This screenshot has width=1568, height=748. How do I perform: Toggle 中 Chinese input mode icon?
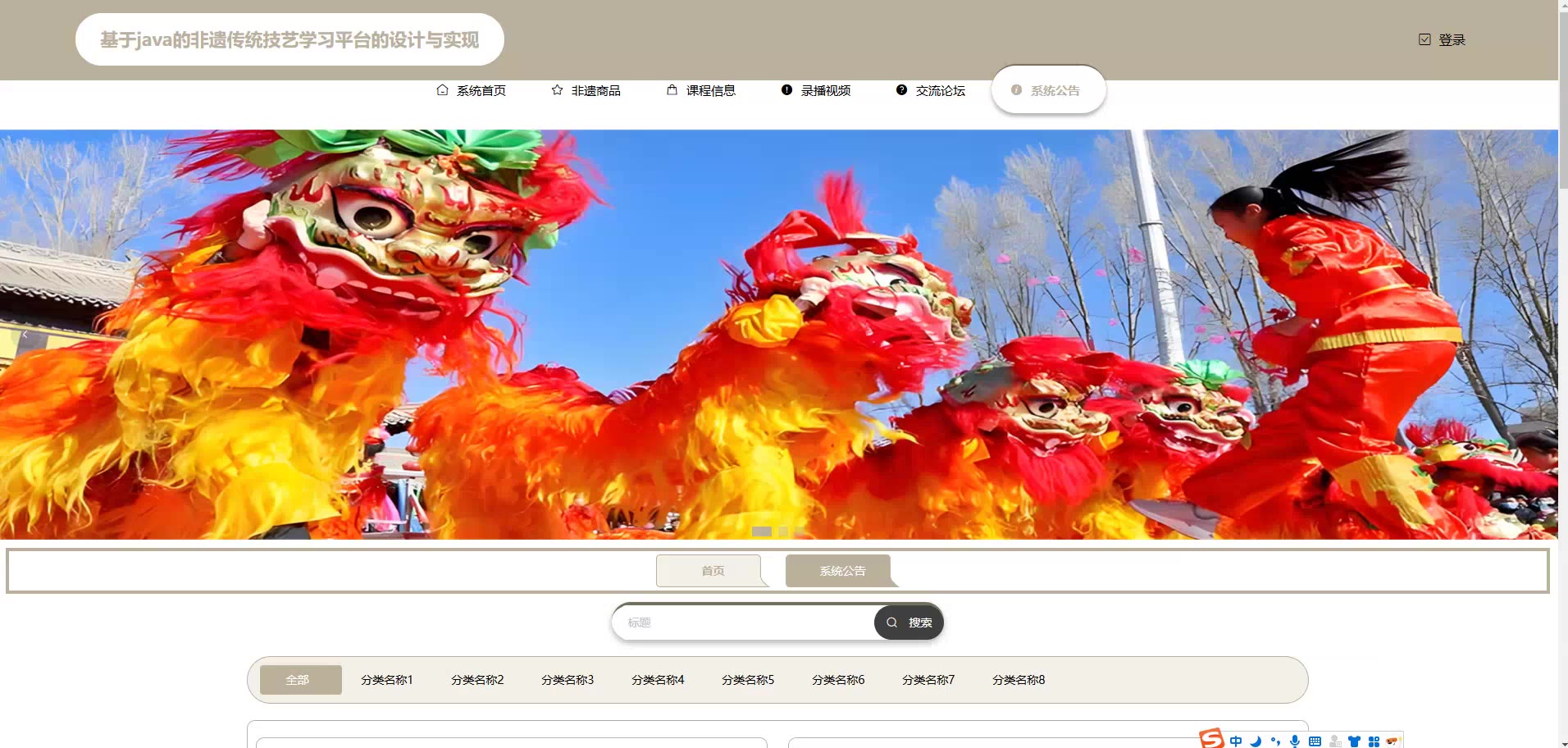click(1236, 741)
